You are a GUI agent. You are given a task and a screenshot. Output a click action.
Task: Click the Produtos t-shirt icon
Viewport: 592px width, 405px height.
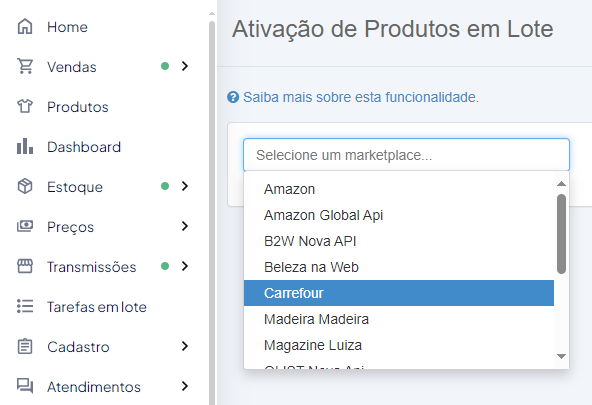pyautogui.click(x=25, y=106)
